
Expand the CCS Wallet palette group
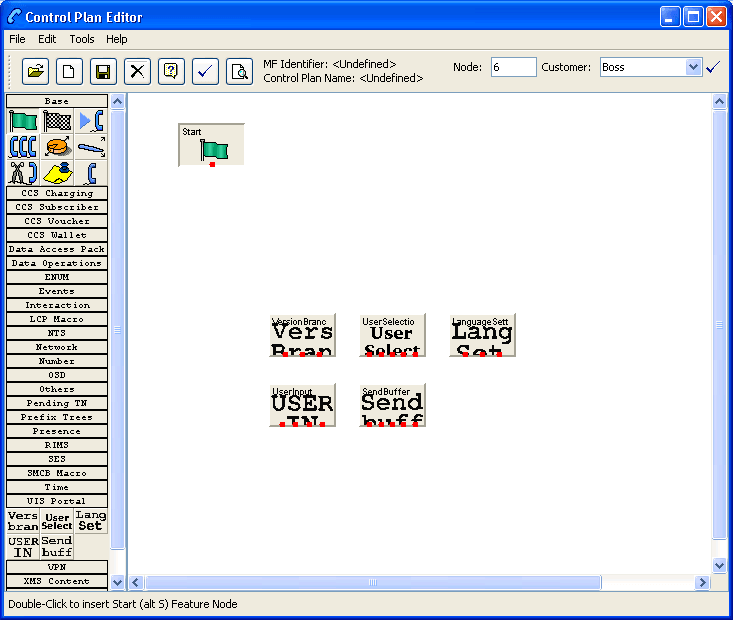click(57, 235)
